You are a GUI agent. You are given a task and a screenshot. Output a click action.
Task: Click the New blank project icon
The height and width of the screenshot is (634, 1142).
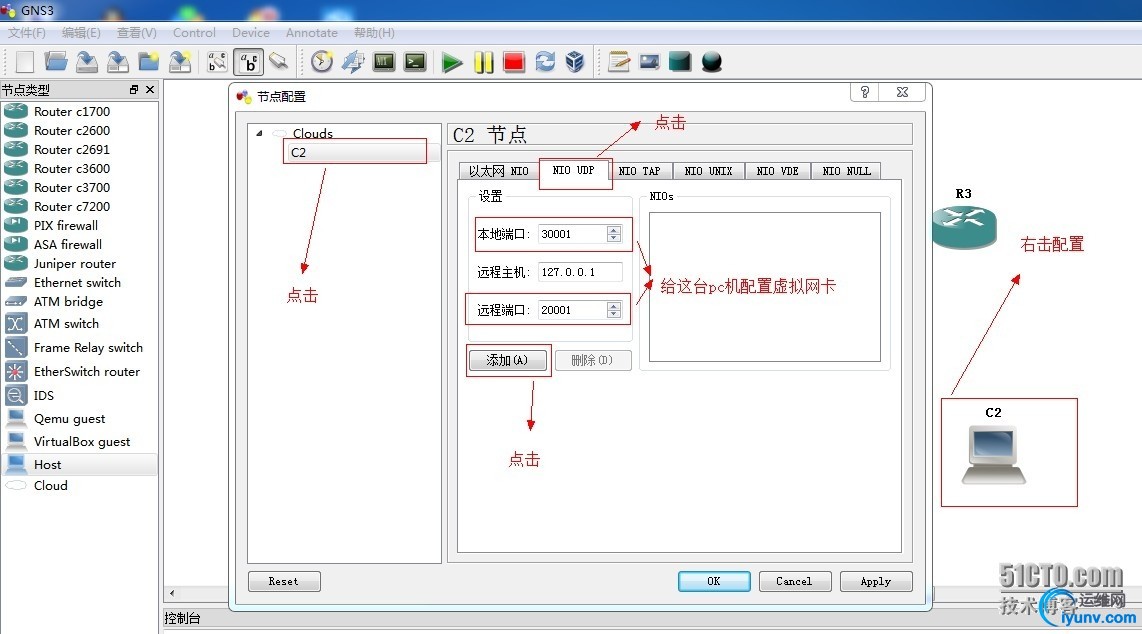coord(25,62)
